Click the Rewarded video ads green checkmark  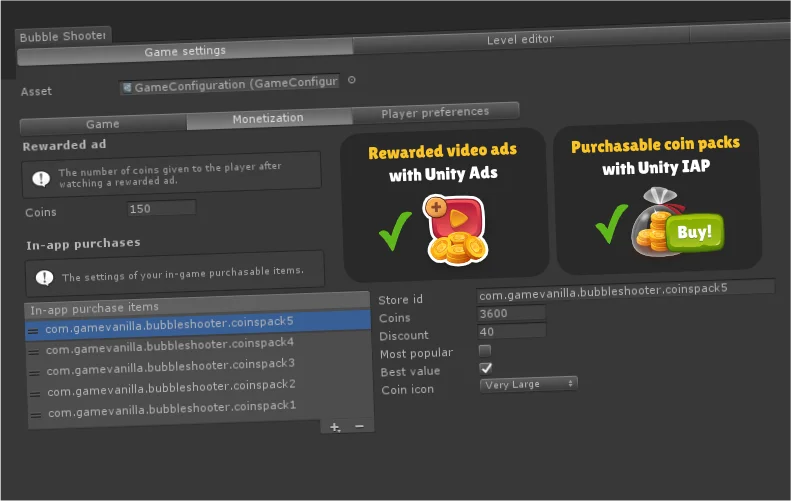tap(395, 231)
